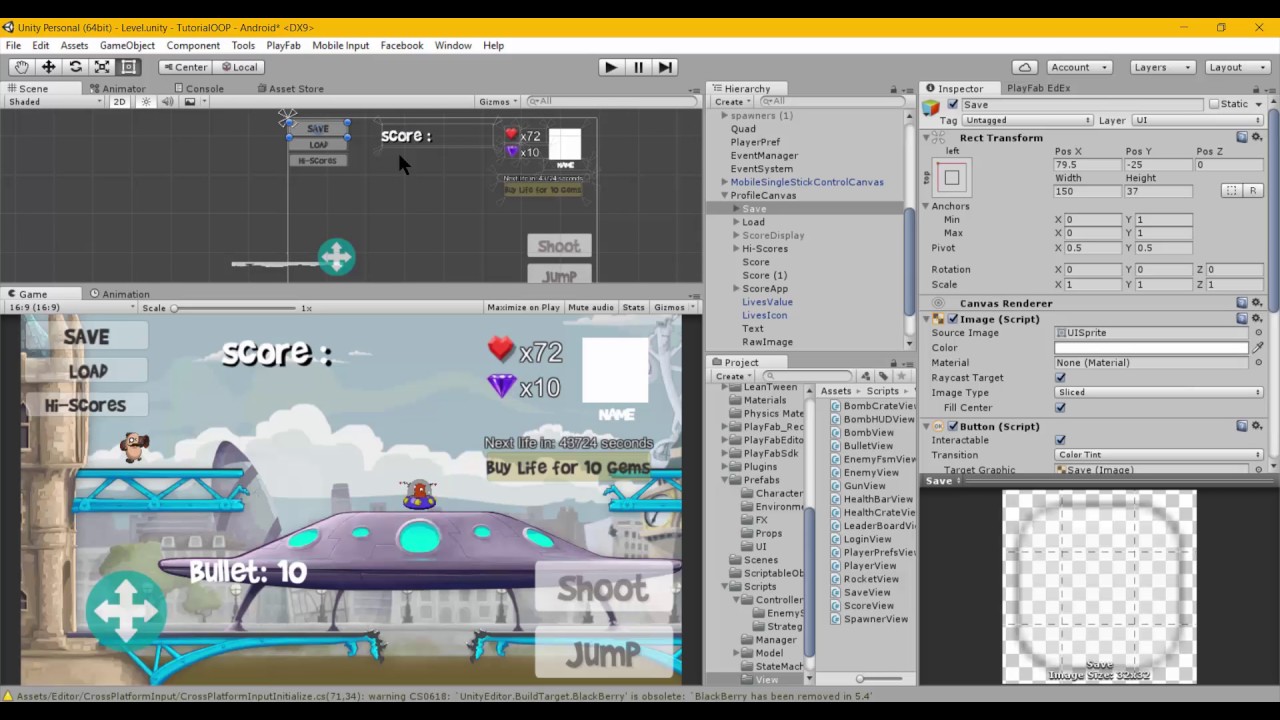
Task: Toggle Save object active checkbox
Action: pos(953,104)
